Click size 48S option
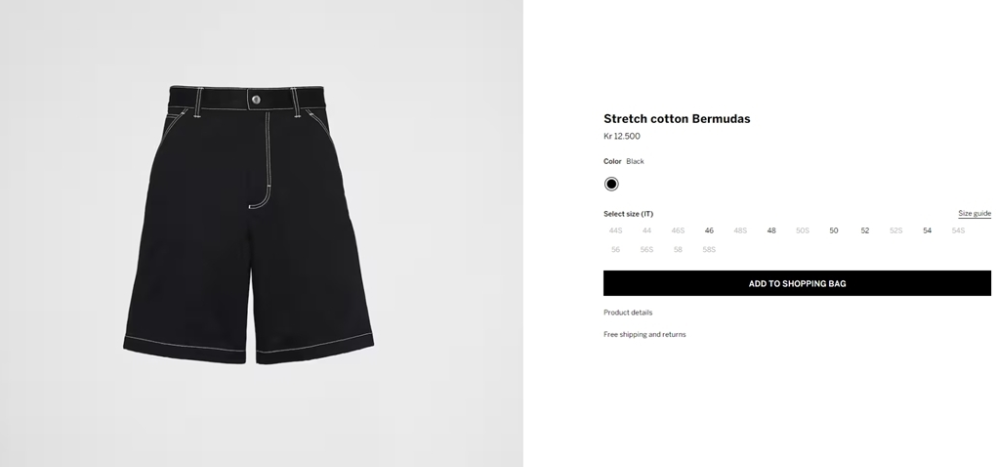Screen dimensions: 996x467 point(740,231)
